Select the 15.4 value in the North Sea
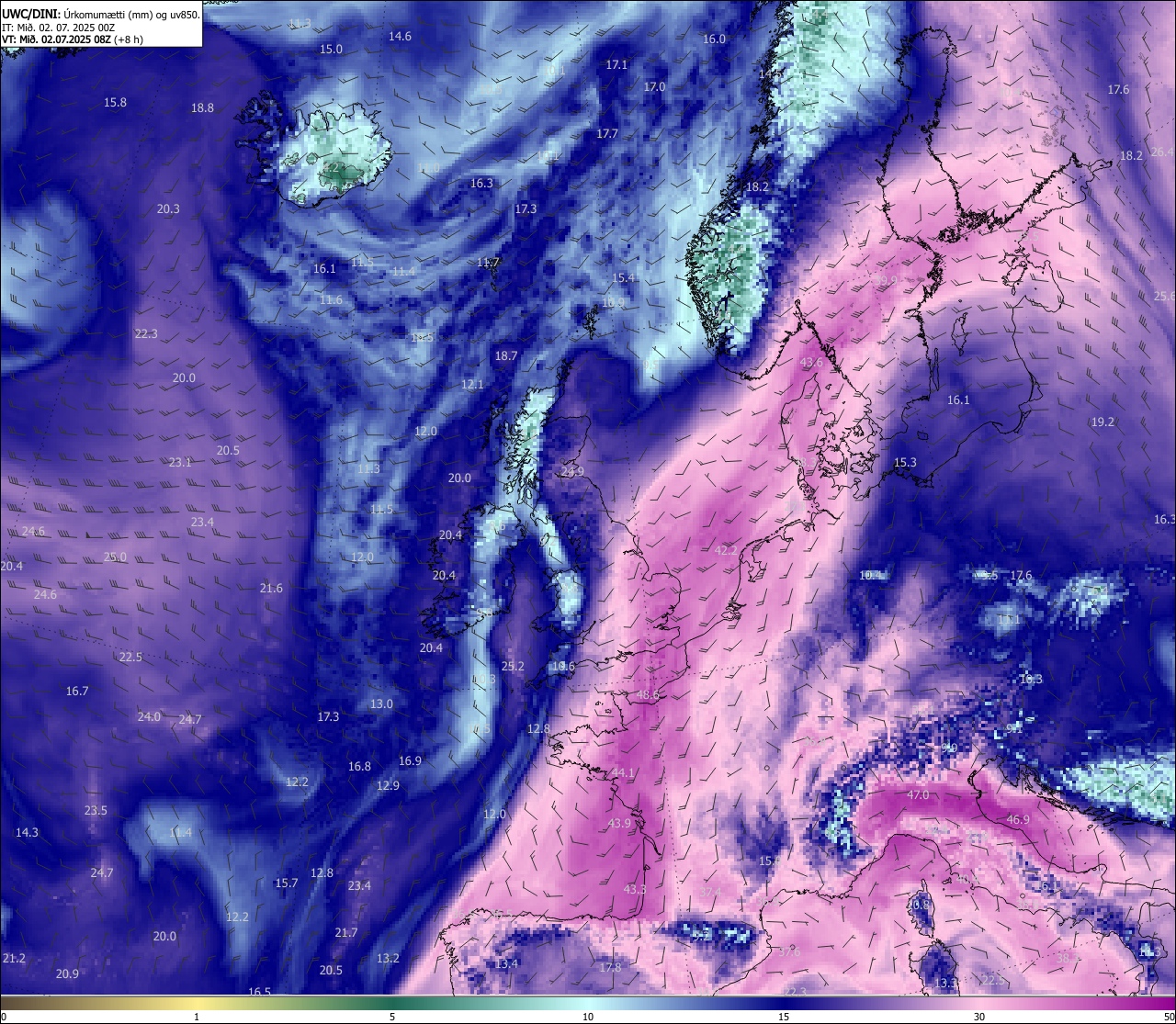 pos(623,278)
